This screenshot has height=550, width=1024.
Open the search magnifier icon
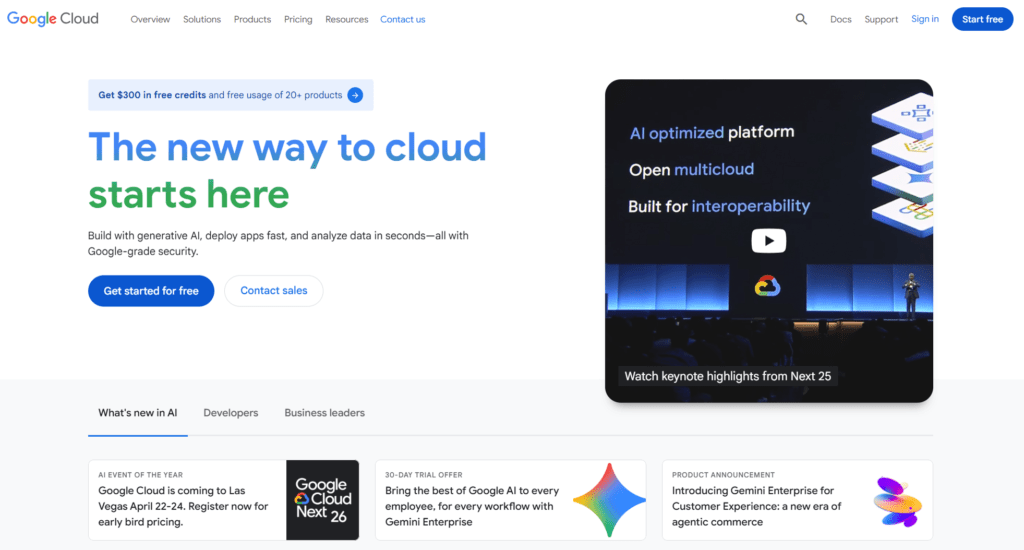pyautogui.click(x=801, y=20)
